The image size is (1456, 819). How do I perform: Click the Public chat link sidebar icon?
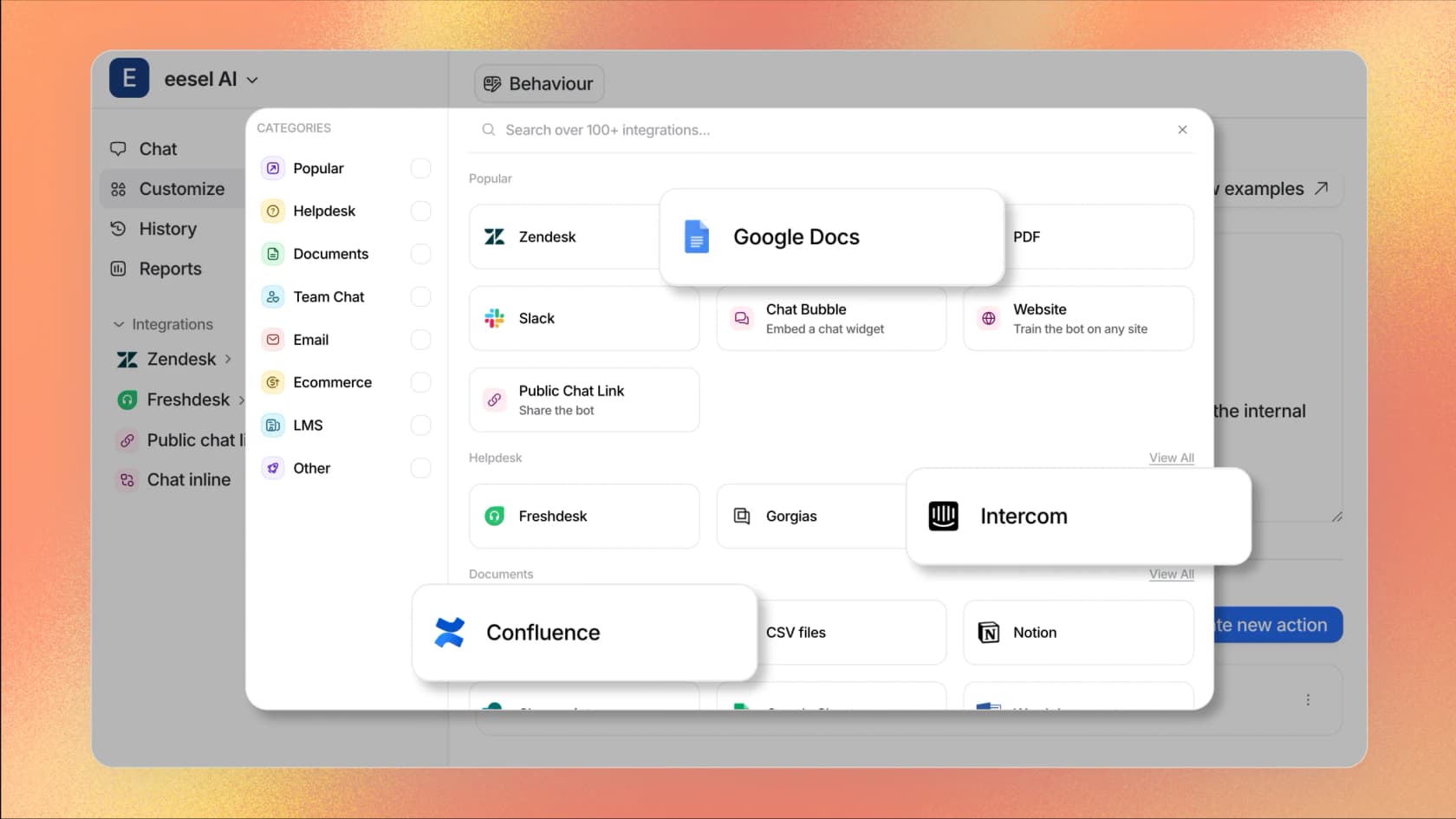[x=127, y=440]
